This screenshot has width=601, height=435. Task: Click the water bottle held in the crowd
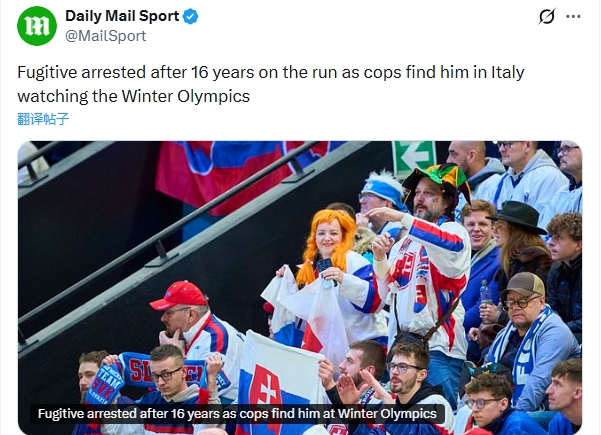pos(485,292)
